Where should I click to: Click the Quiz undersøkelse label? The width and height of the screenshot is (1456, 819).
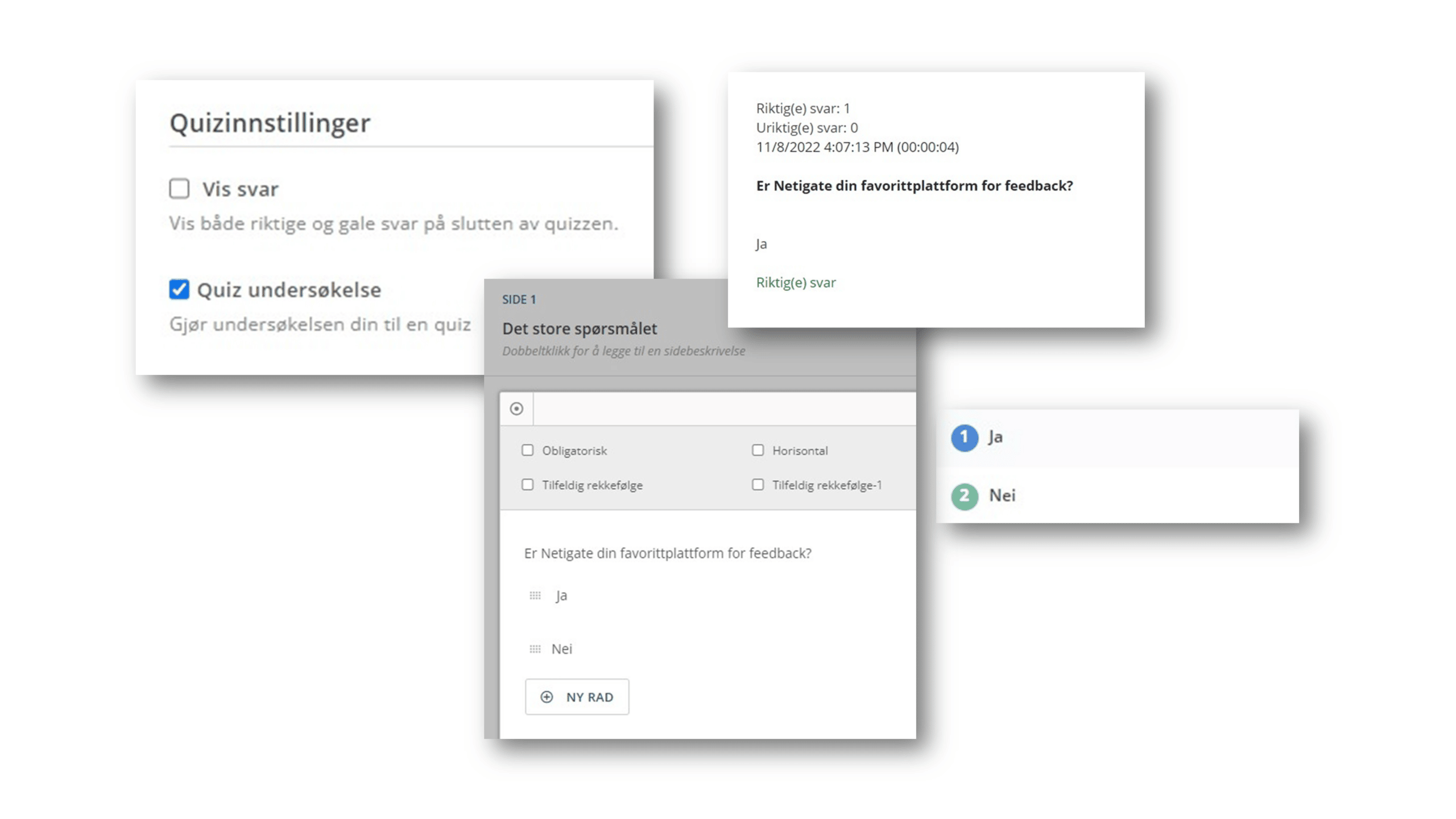point(289,290)
